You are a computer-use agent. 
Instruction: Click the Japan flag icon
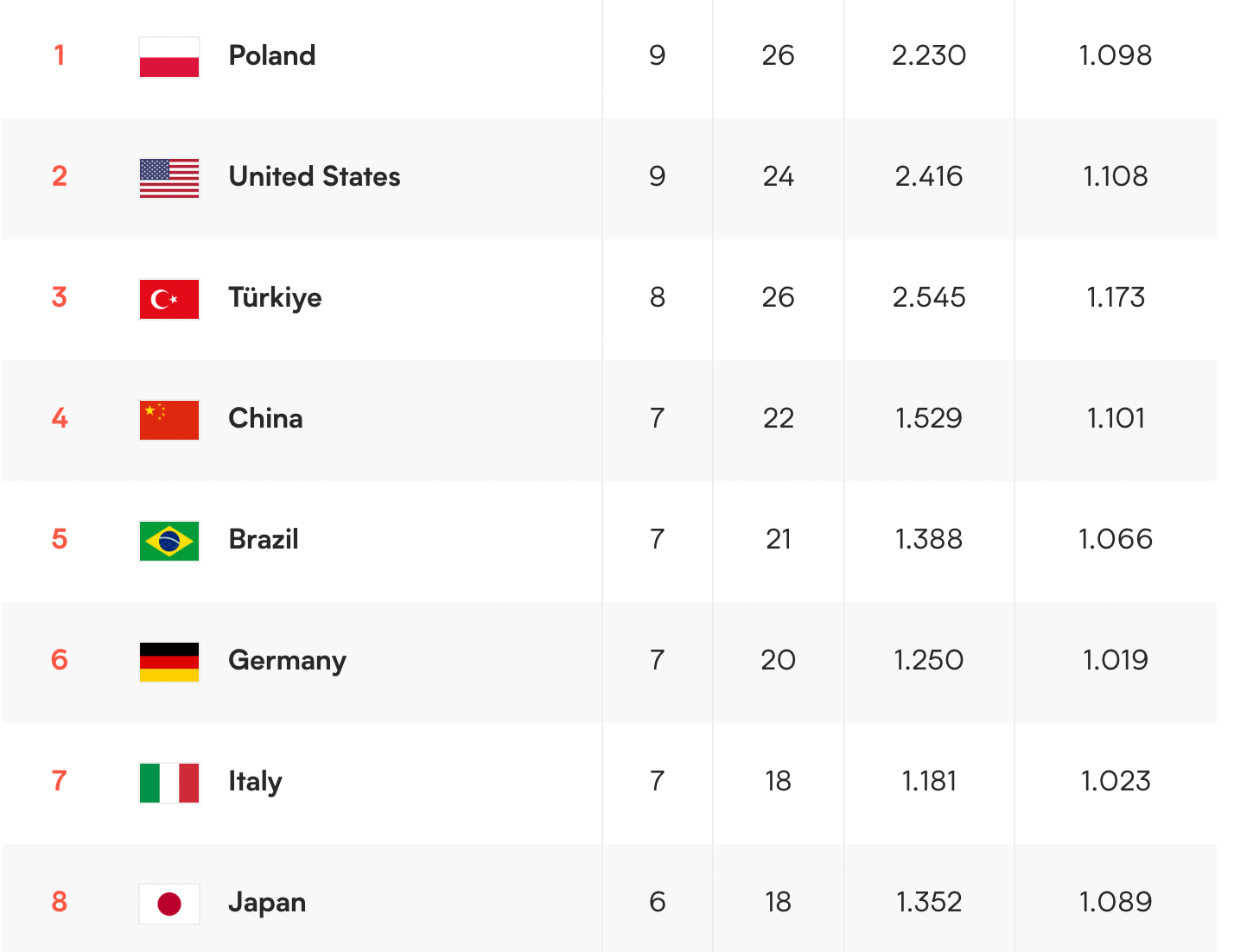[x=169, y=904]
